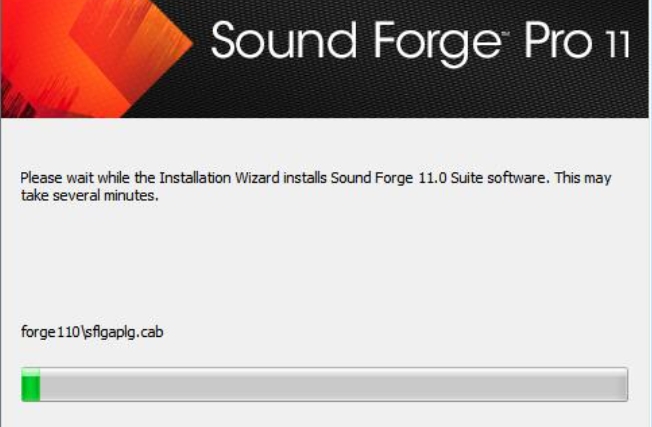Click the forge110\sflgaplg.cab file label
Image resolution: width=652 pixels, height=427 pixels.
[x=92, y=332]
